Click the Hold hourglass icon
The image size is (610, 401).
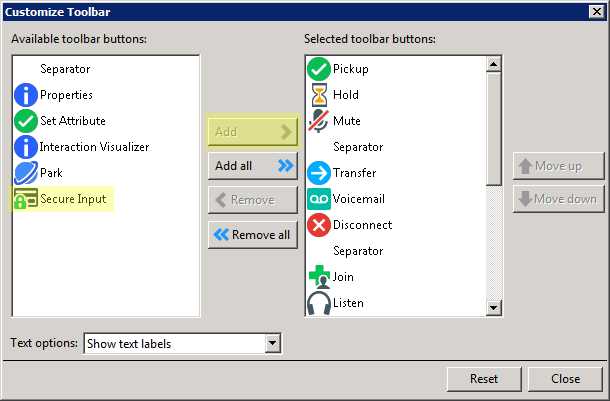coord(319,95)
